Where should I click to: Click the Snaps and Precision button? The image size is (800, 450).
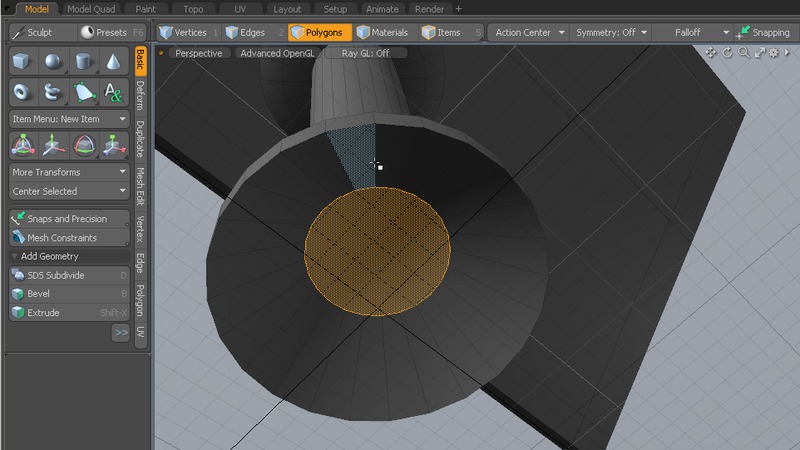coord(69,219)
